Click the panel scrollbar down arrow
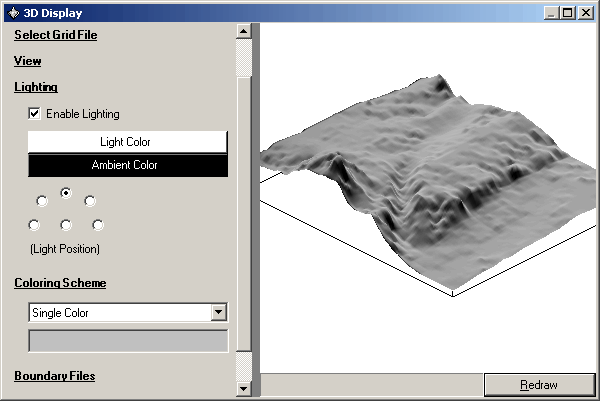Screen dimensions: 600x401 click(244, 389)
